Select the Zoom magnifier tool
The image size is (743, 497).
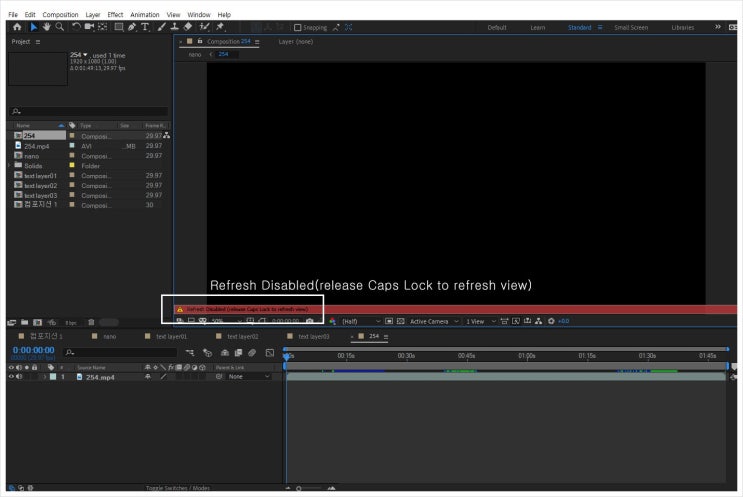[x=60, y=27]
